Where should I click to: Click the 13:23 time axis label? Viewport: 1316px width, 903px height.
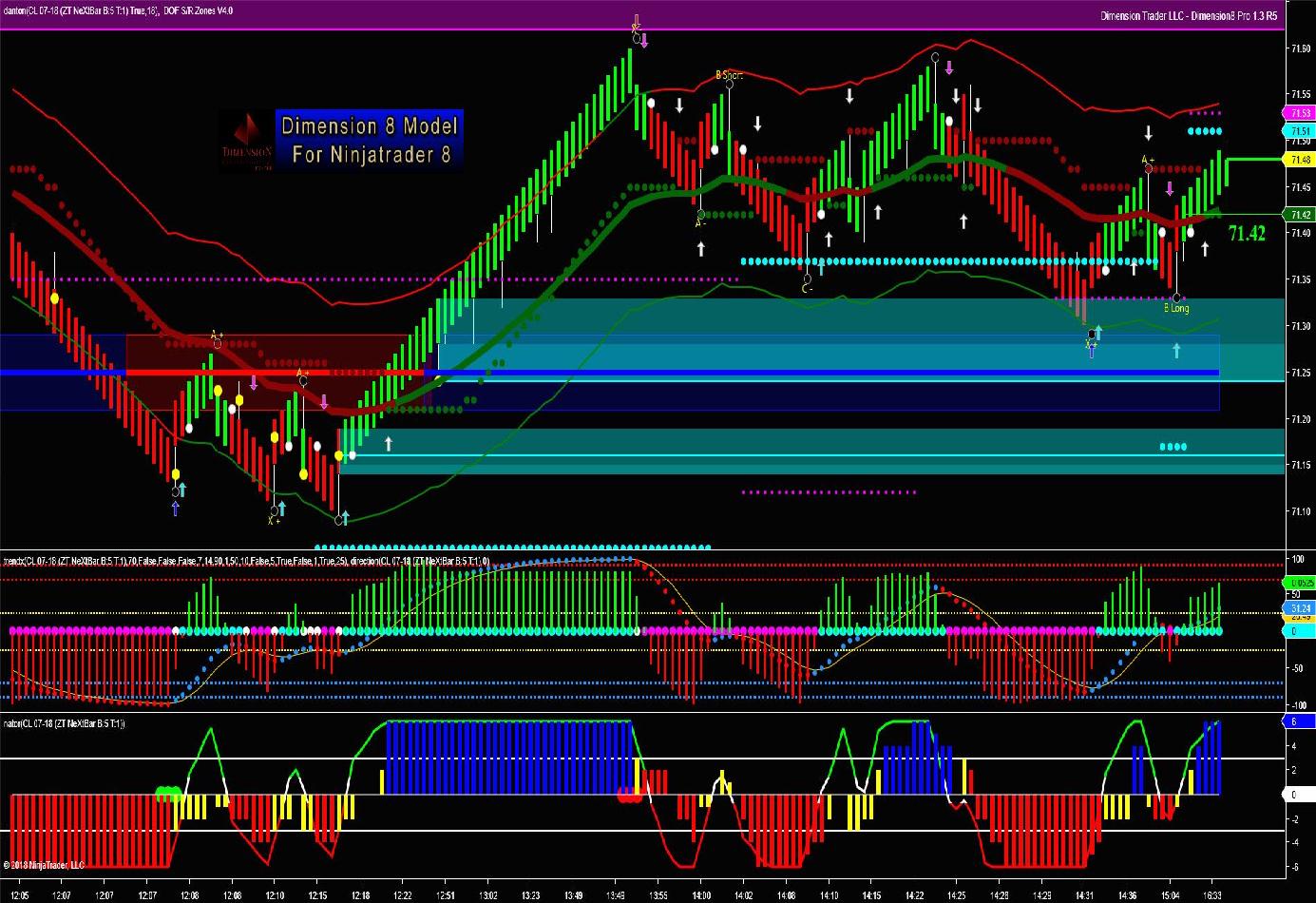point(531,895)
